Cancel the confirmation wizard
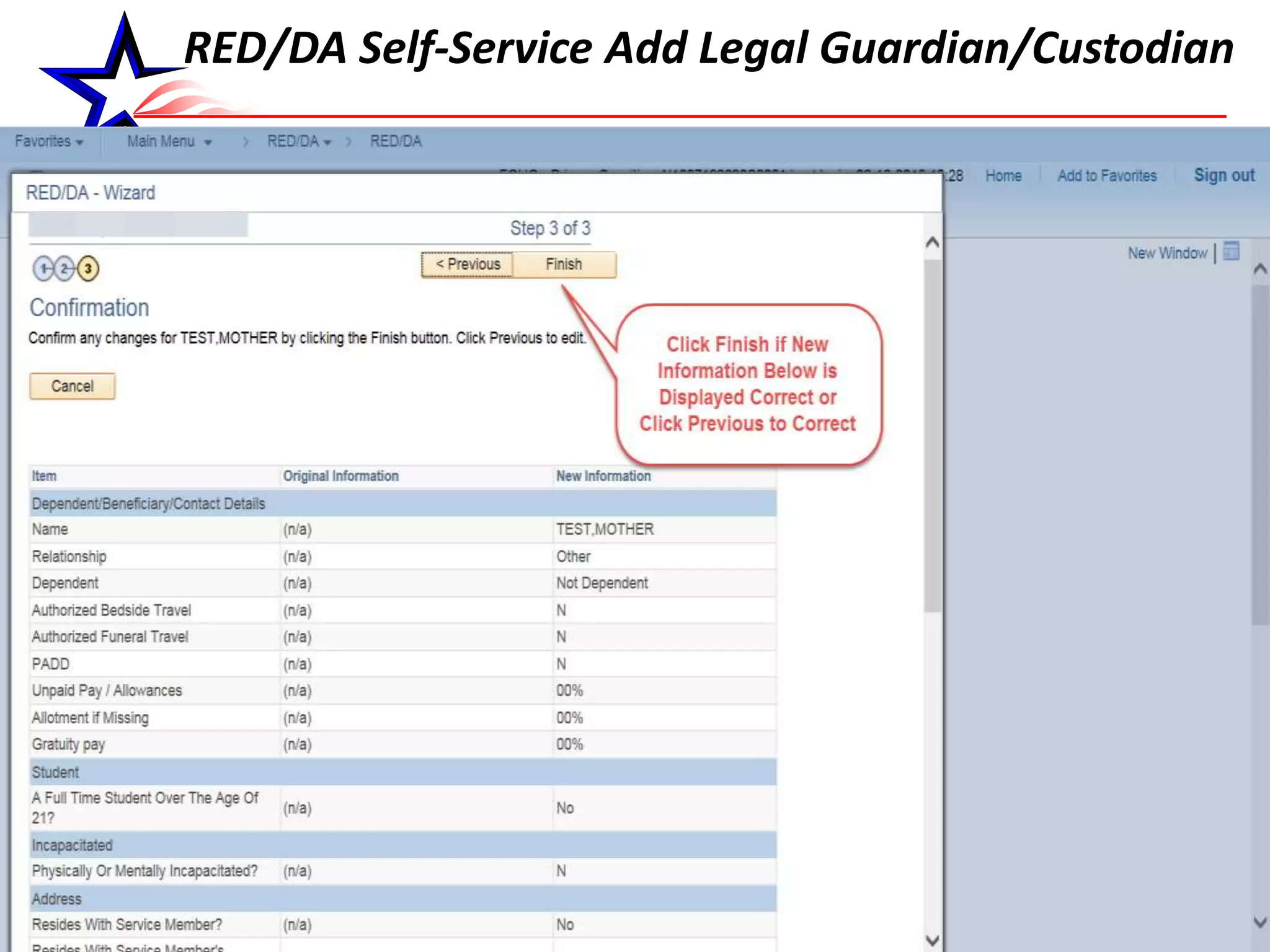This screenshot has width=1270, height=952. (x=73, y=386)
